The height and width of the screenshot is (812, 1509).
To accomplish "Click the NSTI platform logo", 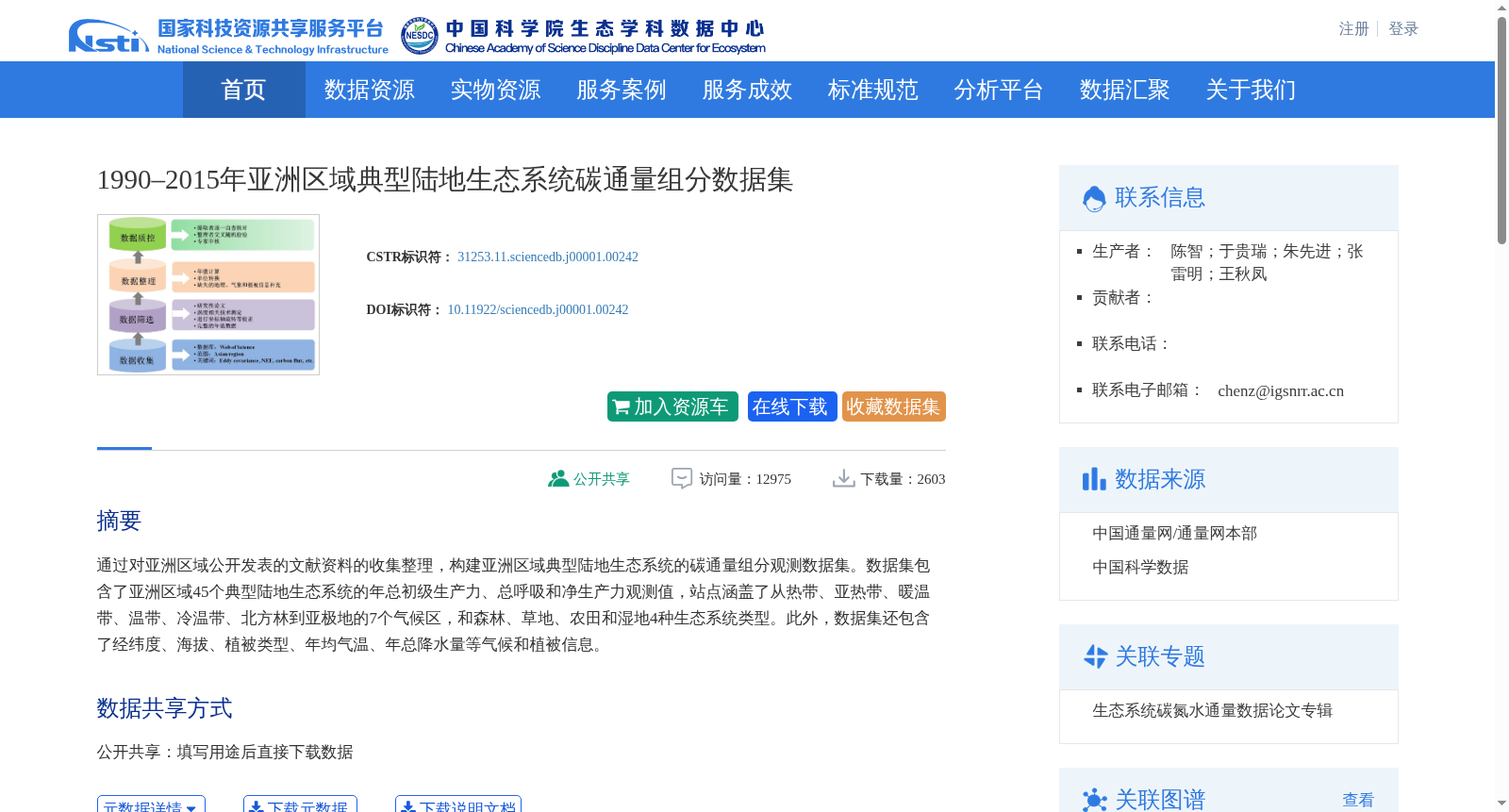I will click(x=228, y=37).
